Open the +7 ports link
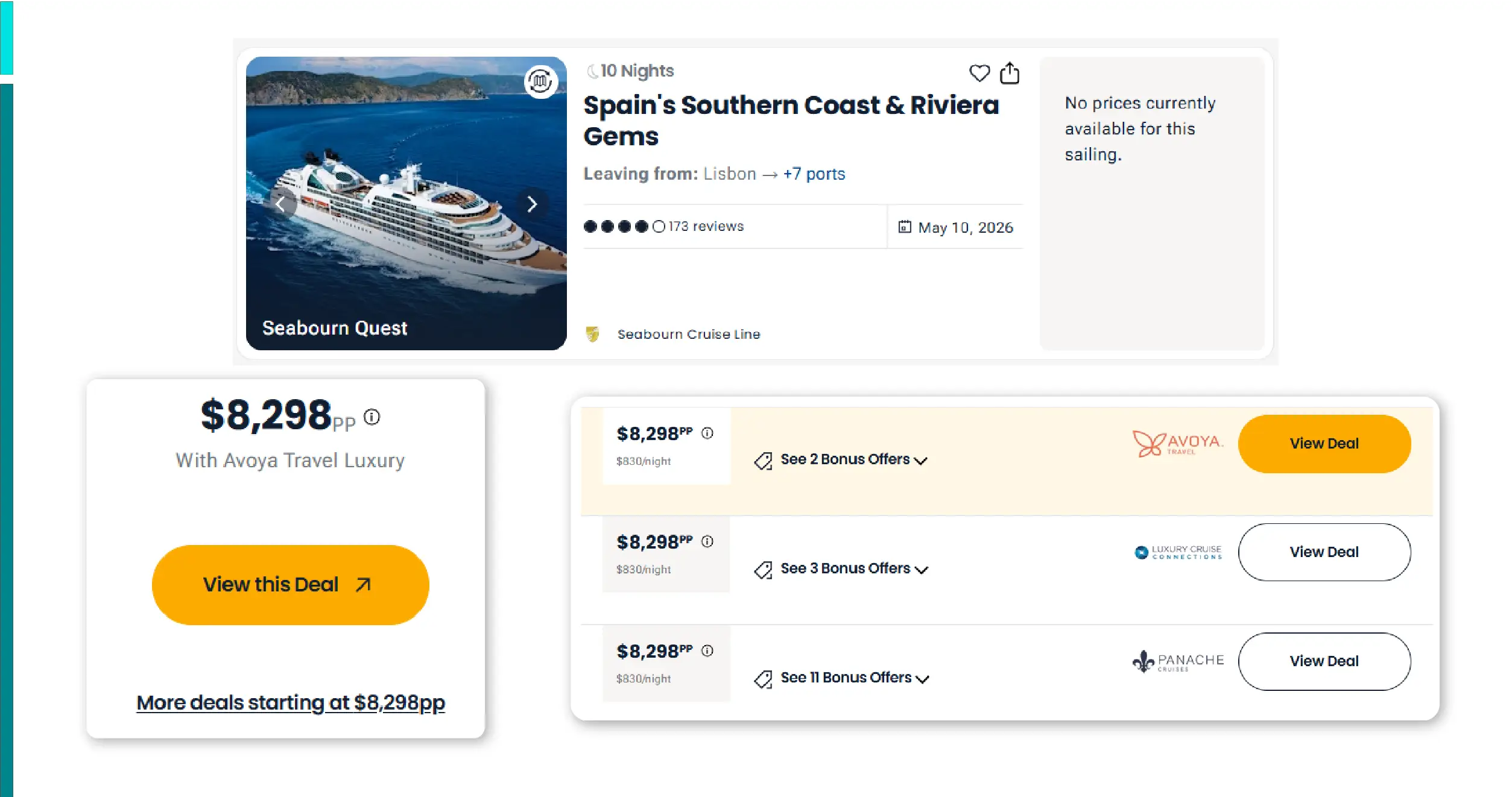The height and width of the screenshot is (797, 1512). point(814,174)
